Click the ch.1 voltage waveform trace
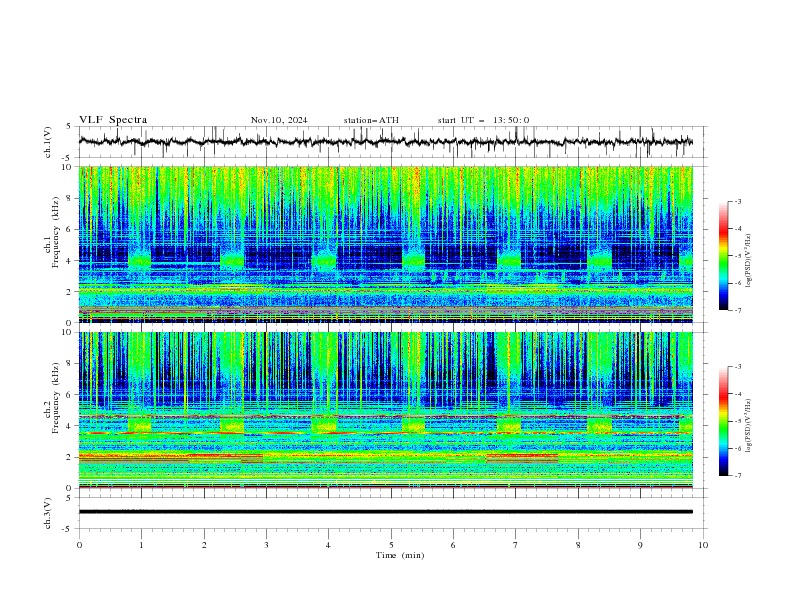Image resolution: width=792 pixels, height=612 pixels. point(385,142)
